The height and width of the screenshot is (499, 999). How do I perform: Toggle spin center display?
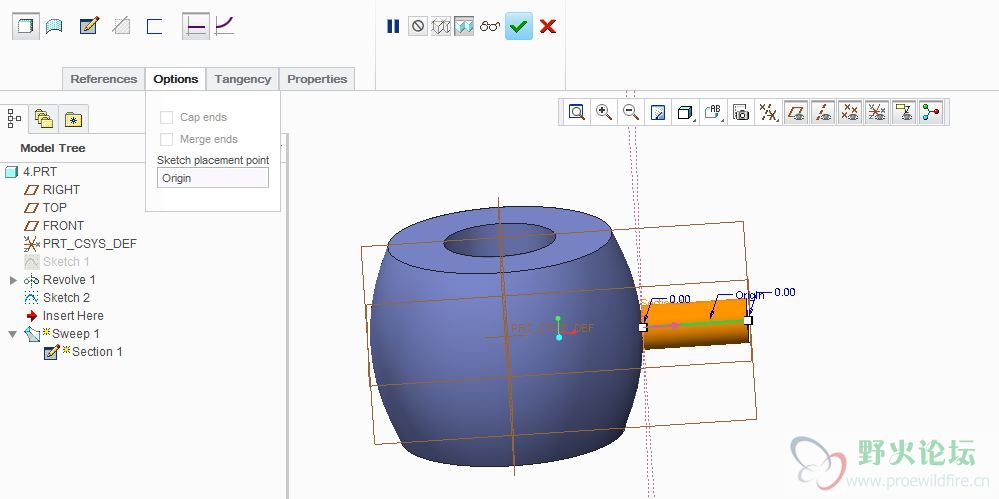(931, 113)
